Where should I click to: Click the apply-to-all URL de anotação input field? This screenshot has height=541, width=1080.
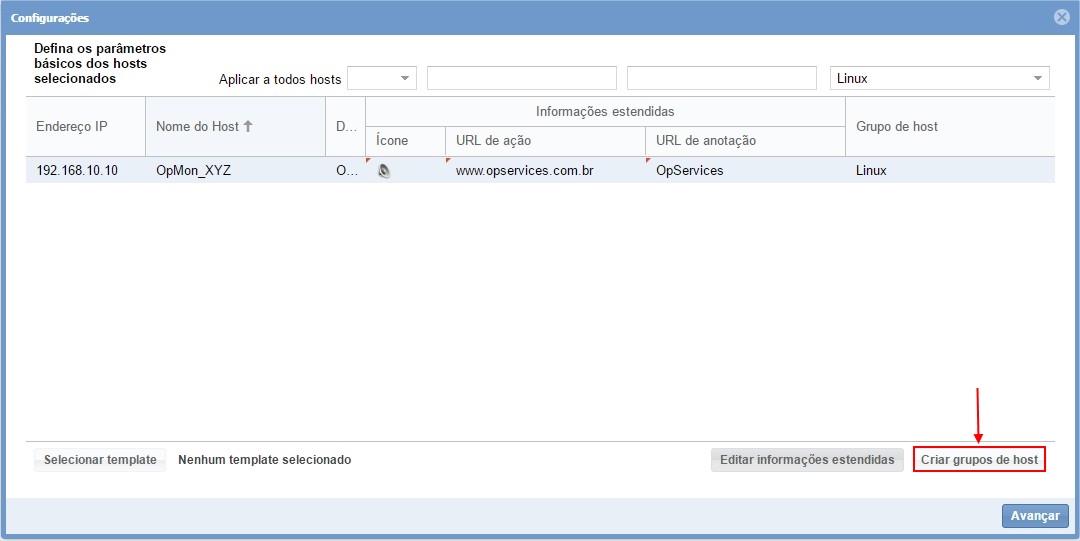click(721, 78)
